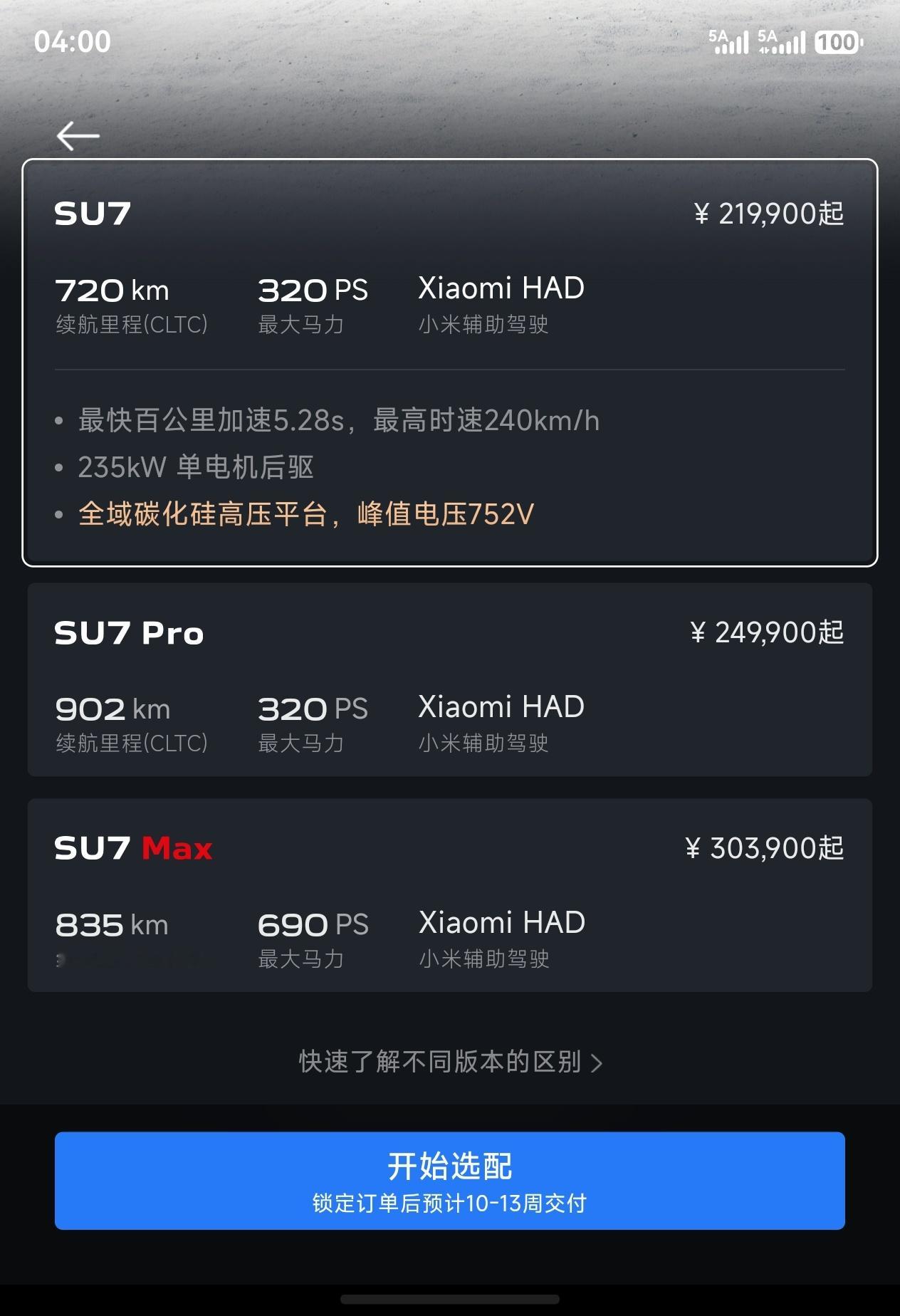The width and height of the screenshot is (900, 1316).
Task: Tap the first 5A signal strength icon
Action: 729,42
